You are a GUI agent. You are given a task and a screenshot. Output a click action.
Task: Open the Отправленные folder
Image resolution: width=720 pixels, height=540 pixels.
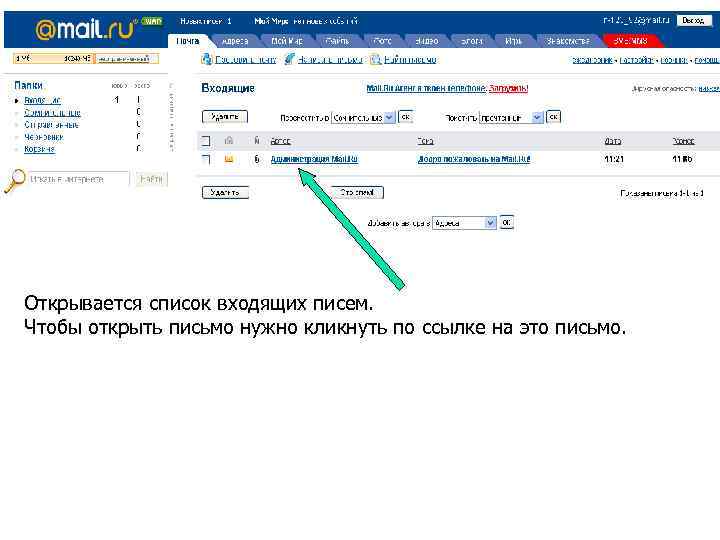point(51,125)
